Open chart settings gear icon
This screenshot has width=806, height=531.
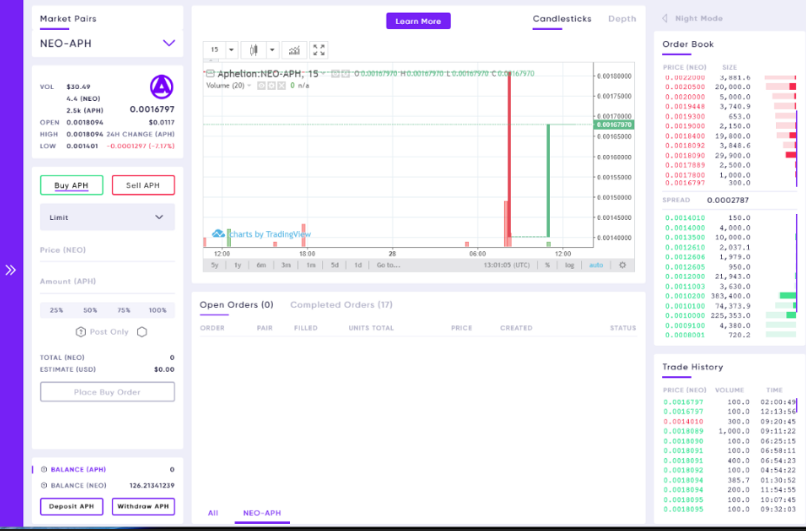pos(622,265)
